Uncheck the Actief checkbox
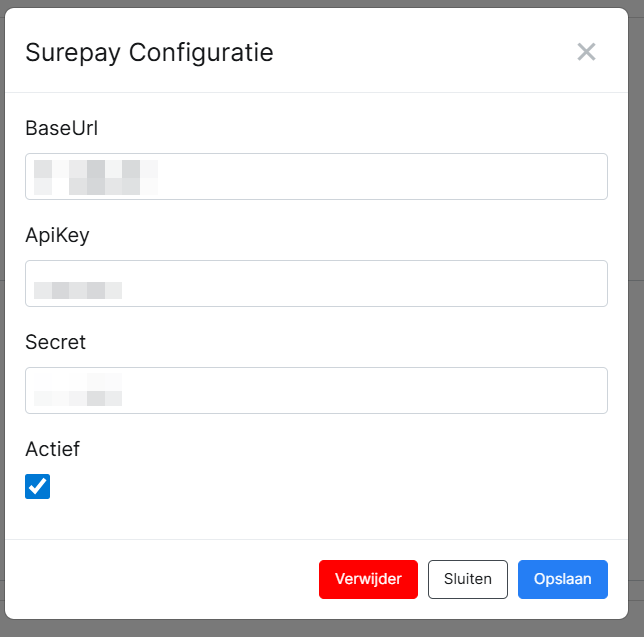The height and width of the screenshot is (637, 644). pos(37,487)
